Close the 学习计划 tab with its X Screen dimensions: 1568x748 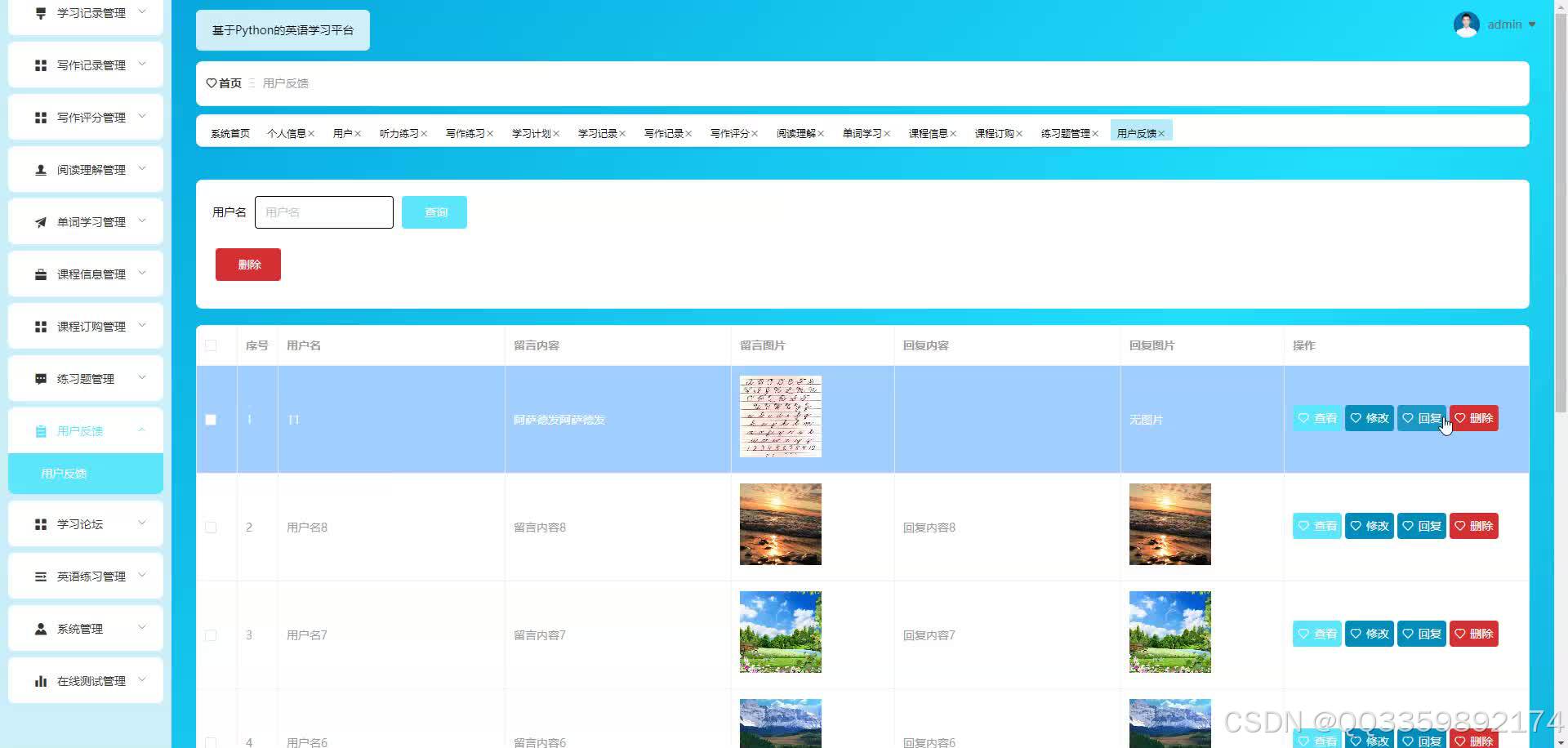pos(556,134)
